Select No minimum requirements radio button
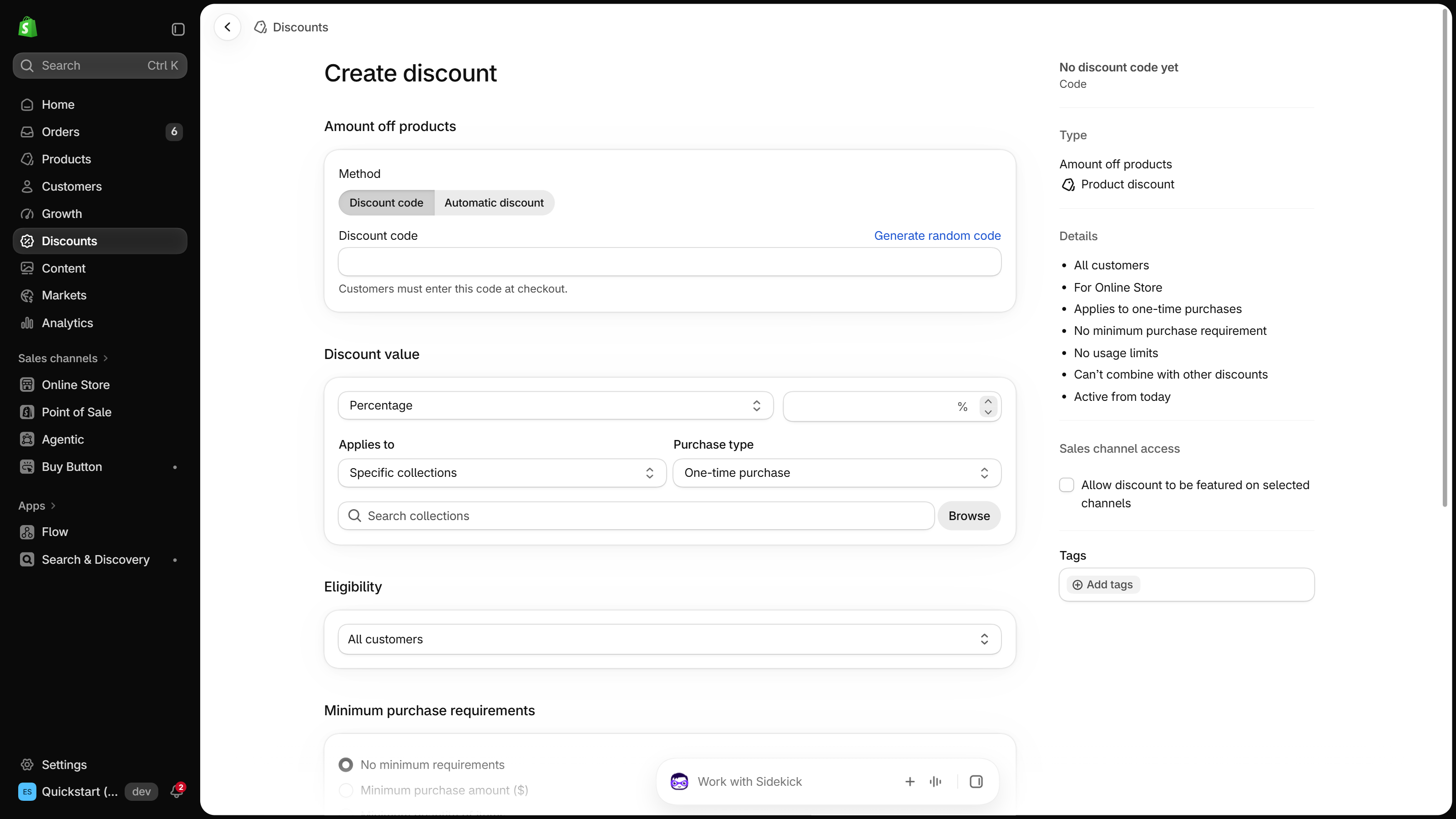 (346, 764)
